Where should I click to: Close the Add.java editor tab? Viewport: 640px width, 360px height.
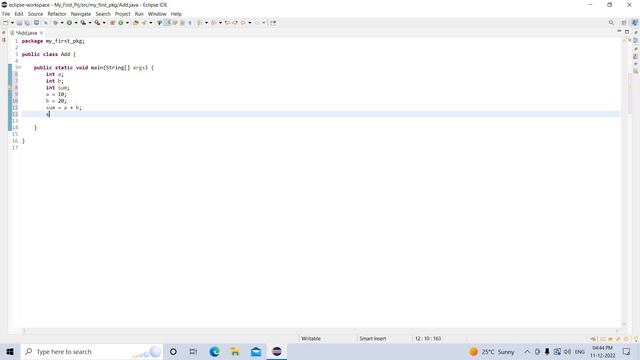[x=42, y=33]
